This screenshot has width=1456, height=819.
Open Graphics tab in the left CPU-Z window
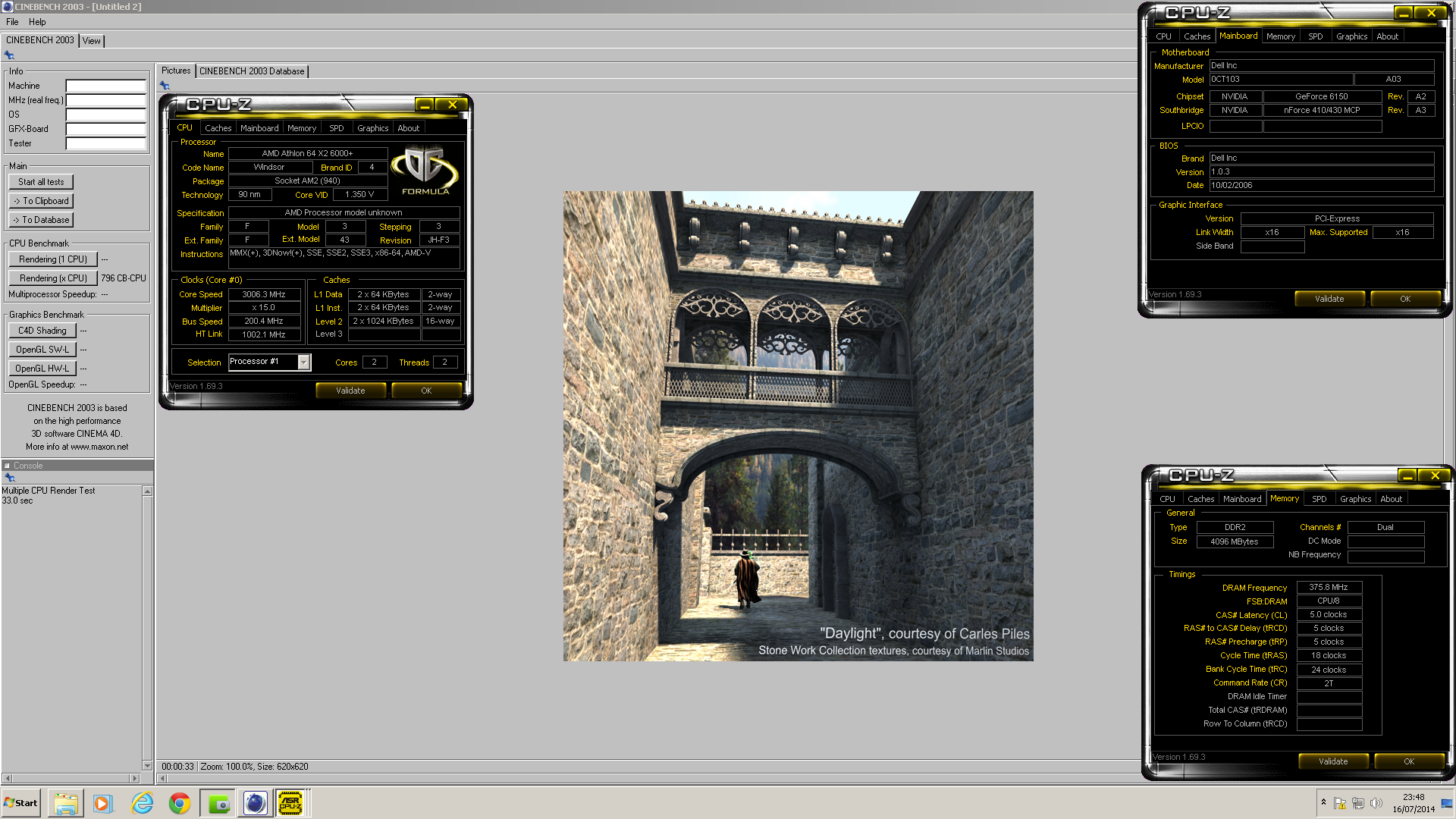click(x=373, y=128)
